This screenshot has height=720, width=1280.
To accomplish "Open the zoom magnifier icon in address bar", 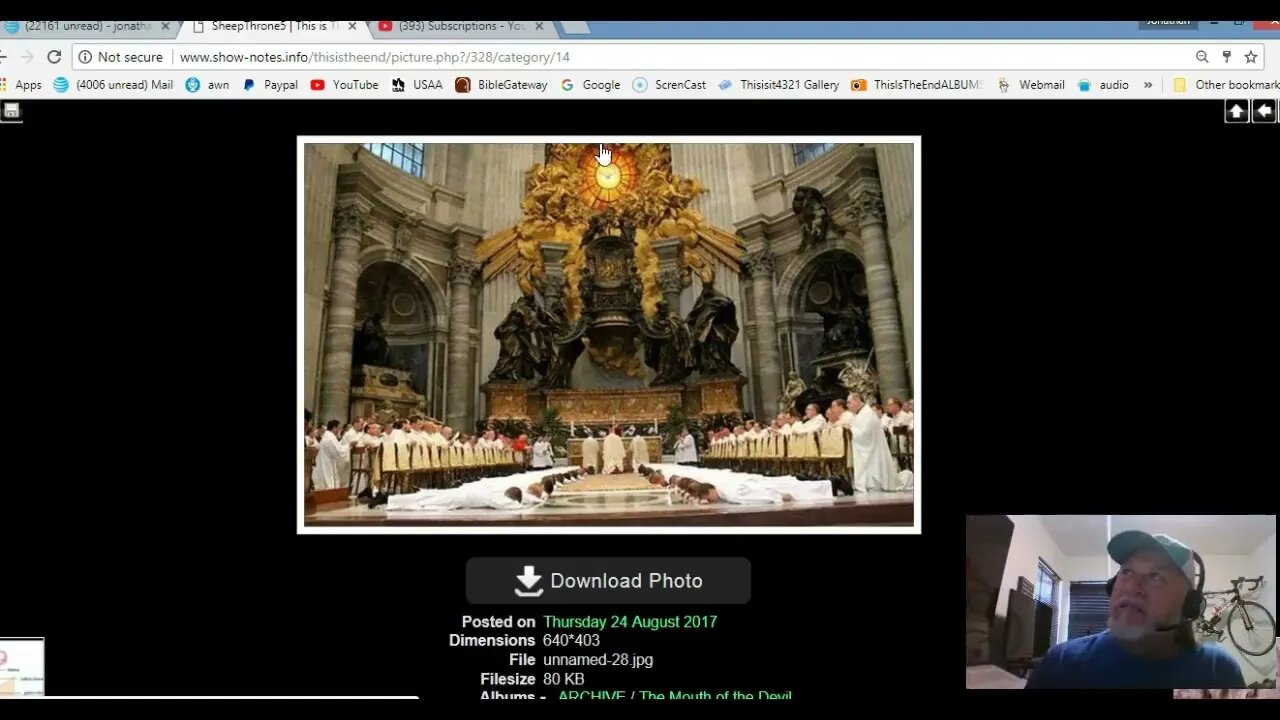I will 1202,57.
